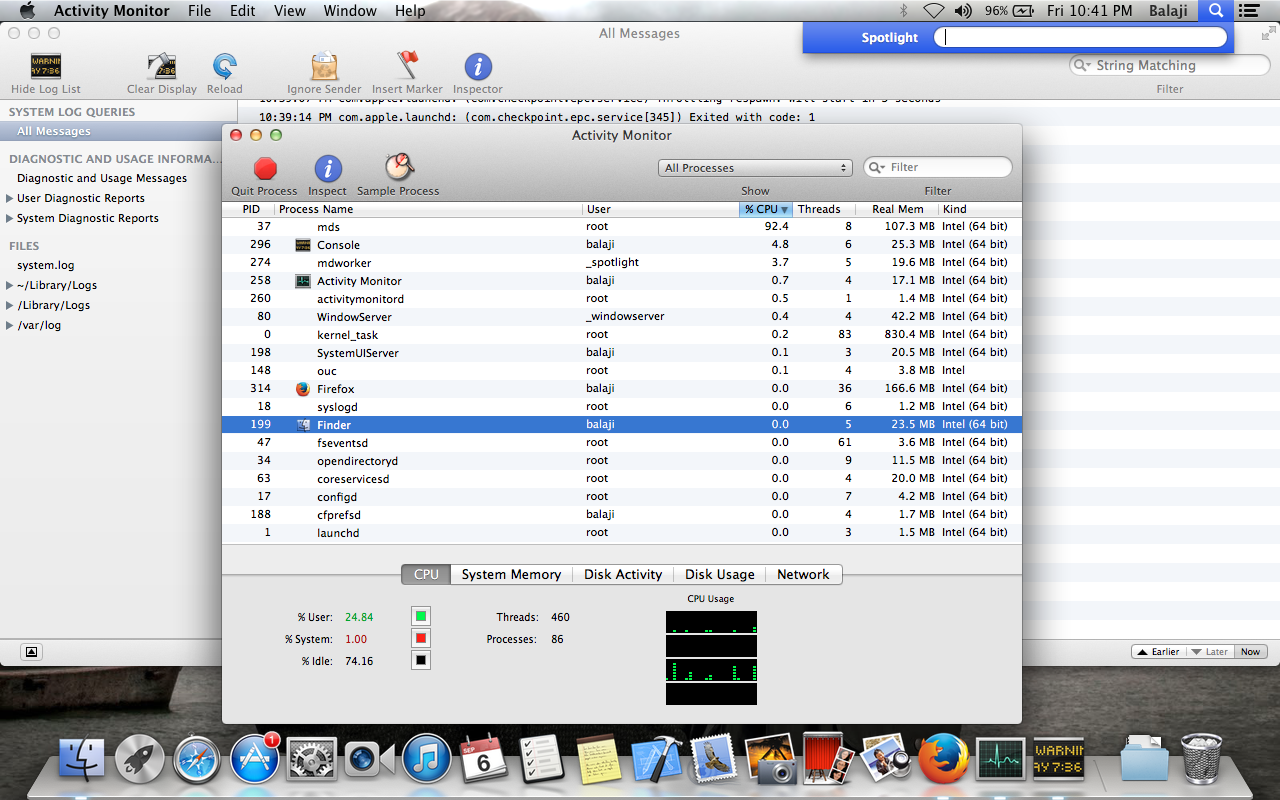Select Diagnostic and Usage Messages in sidebar
Screen dimensions: 1280x800
pos(102,178)
